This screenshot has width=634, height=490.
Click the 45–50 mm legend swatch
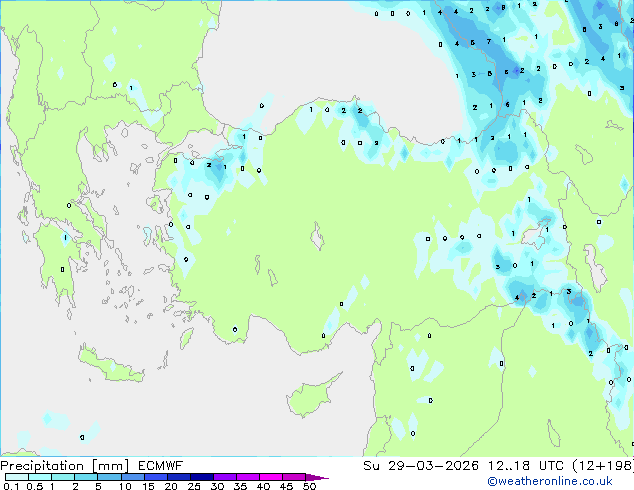(294, 477)
